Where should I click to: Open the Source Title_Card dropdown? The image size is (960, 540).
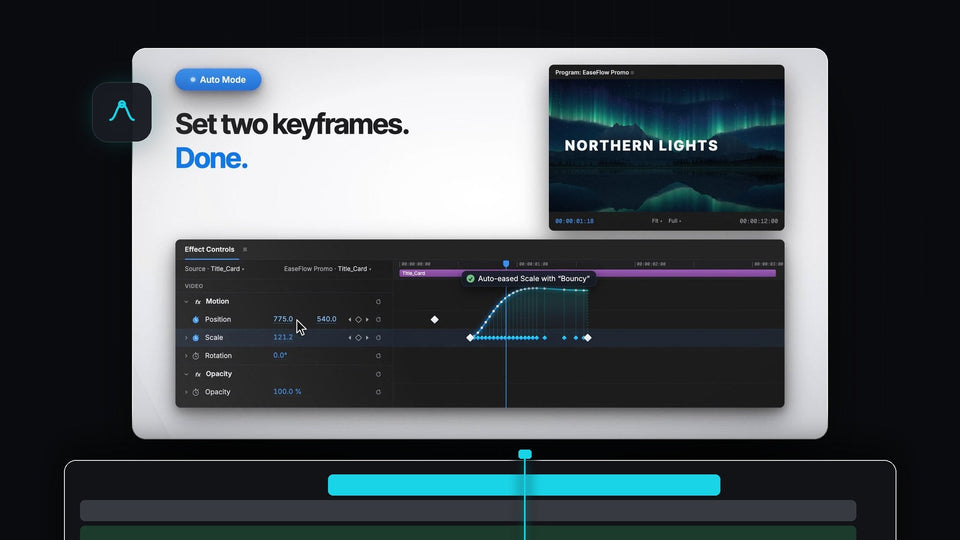[214, 269]
